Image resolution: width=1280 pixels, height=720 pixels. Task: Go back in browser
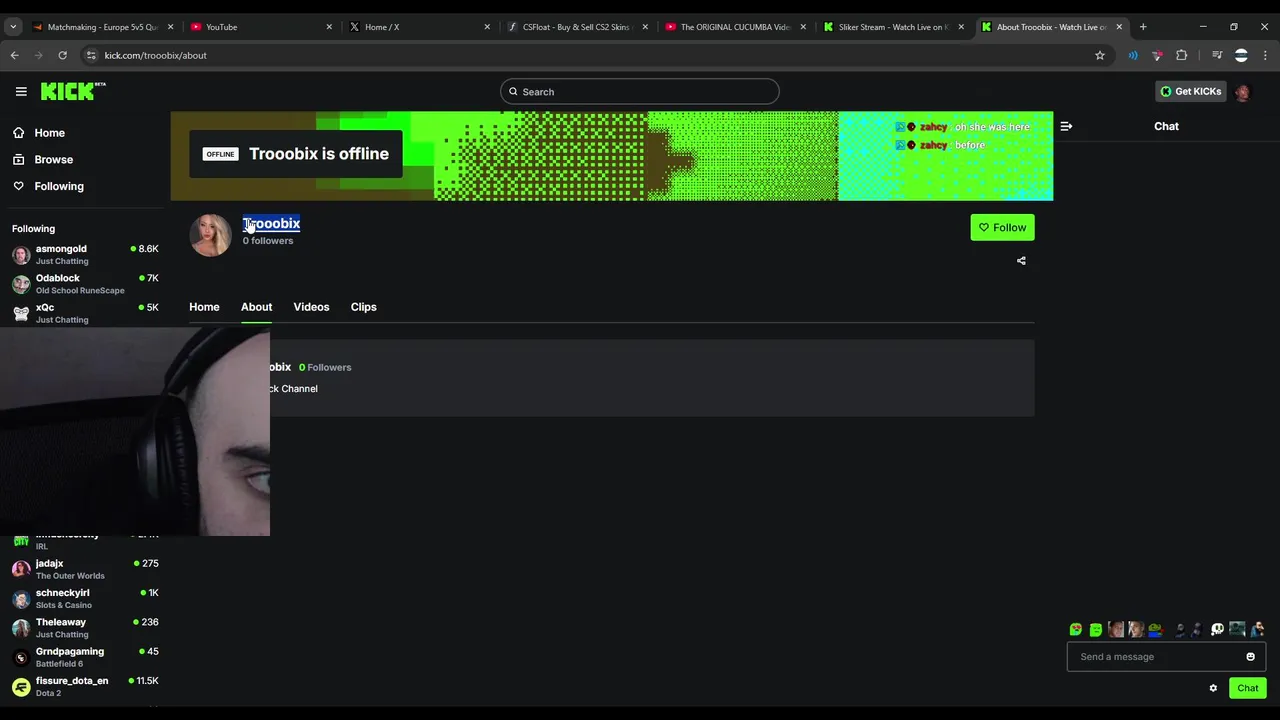coord(14,55)
